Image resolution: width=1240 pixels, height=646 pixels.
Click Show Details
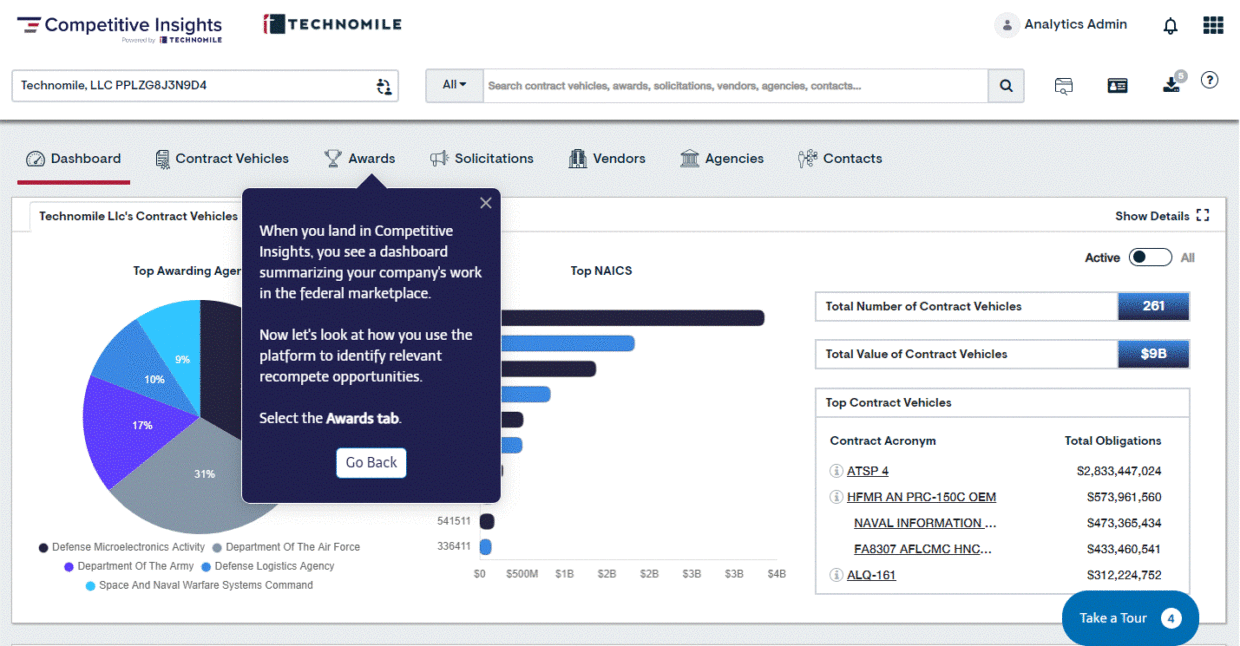[1152, 216]
